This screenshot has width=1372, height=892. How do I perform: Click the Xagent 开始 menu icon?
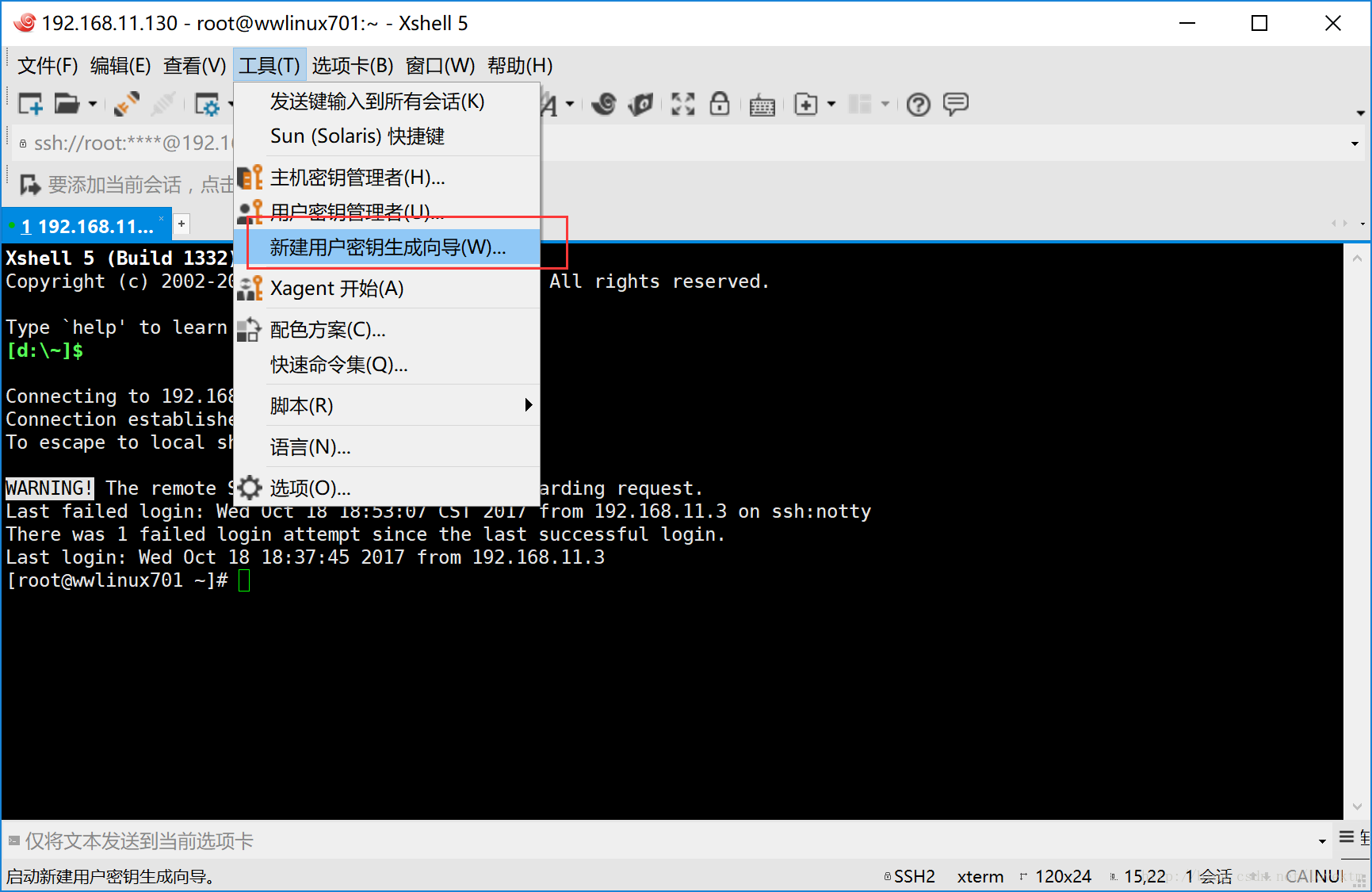click(x=250, y=288)
